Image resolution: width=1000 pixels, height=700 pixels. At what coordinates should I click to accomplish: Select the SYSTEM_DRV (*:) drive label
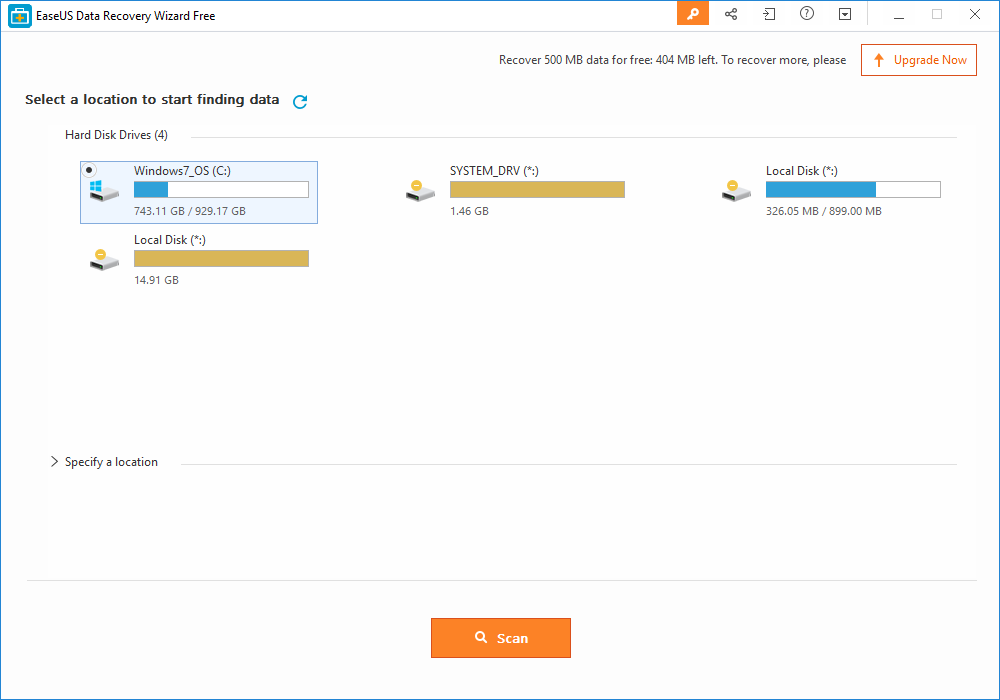coord(494,171)
